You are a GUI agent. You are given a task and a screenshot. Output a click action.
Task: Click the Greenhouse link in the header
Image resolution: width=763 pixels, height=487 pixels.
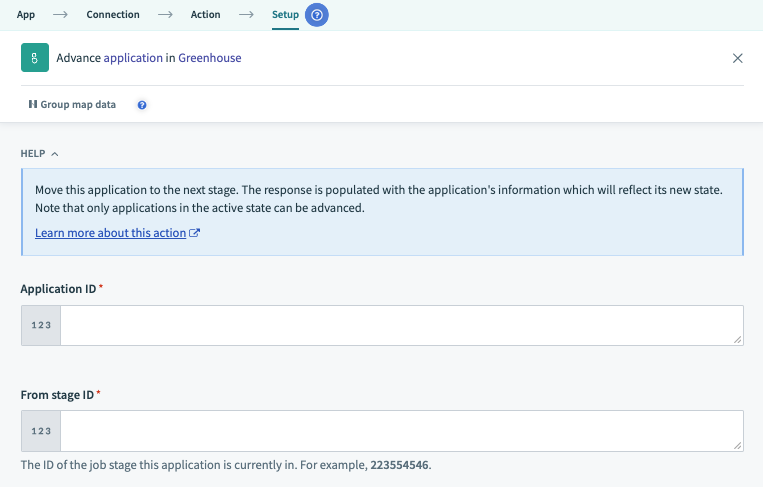pos(209,58)
